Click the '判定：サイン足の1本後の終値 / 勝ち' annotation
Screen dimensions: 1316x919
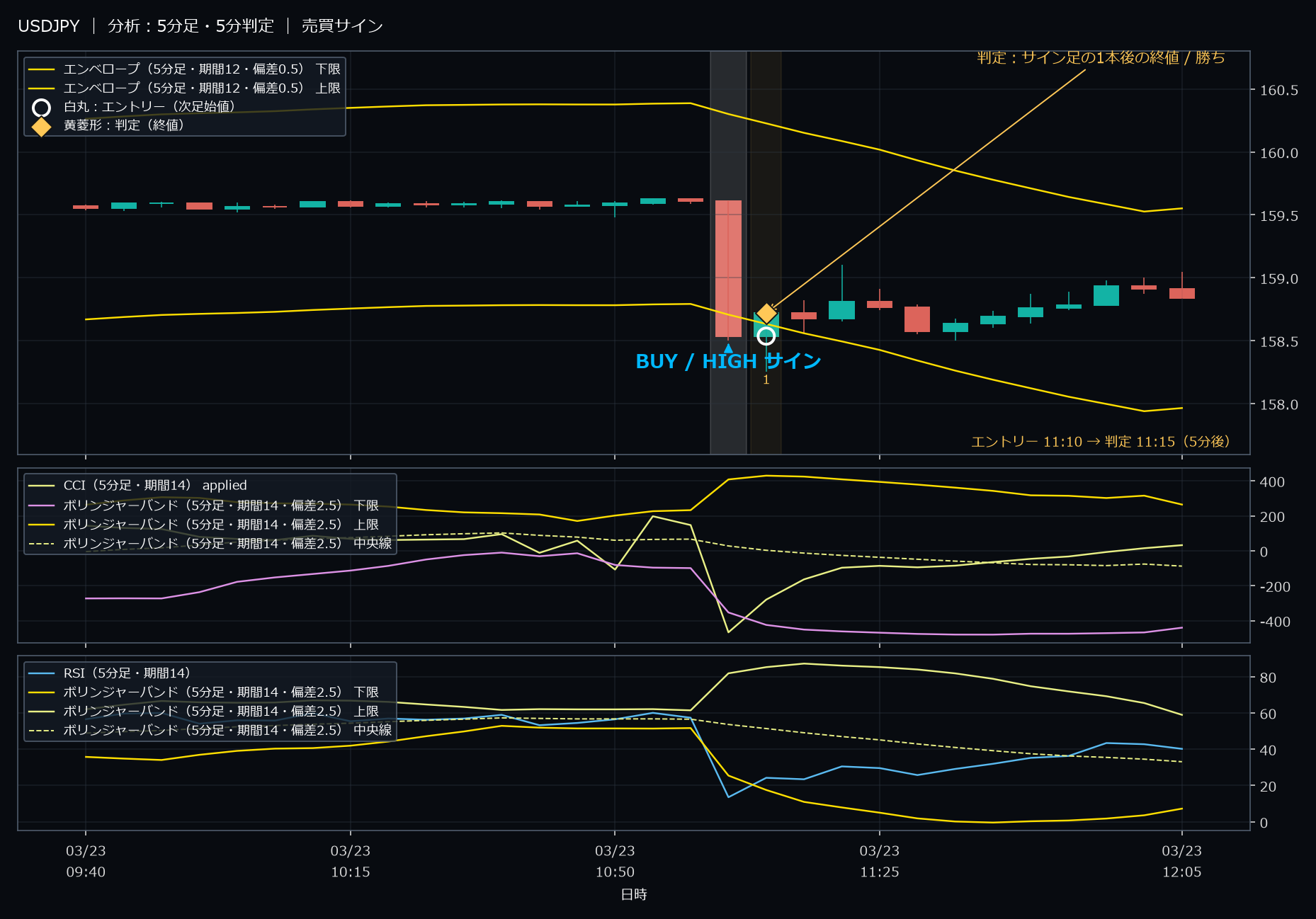click(1101, 57)
